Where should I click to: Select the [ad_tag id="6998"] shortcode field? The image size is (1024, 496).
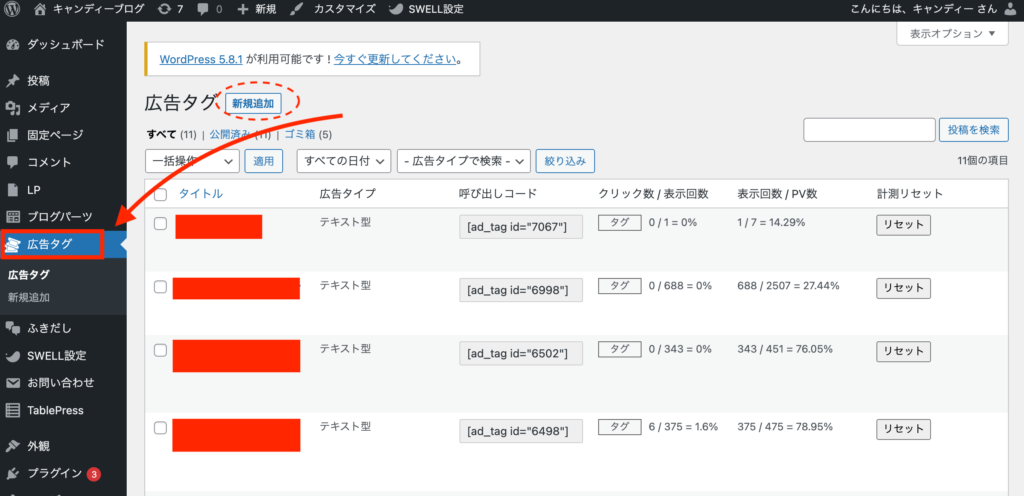(x=520, y=290)
